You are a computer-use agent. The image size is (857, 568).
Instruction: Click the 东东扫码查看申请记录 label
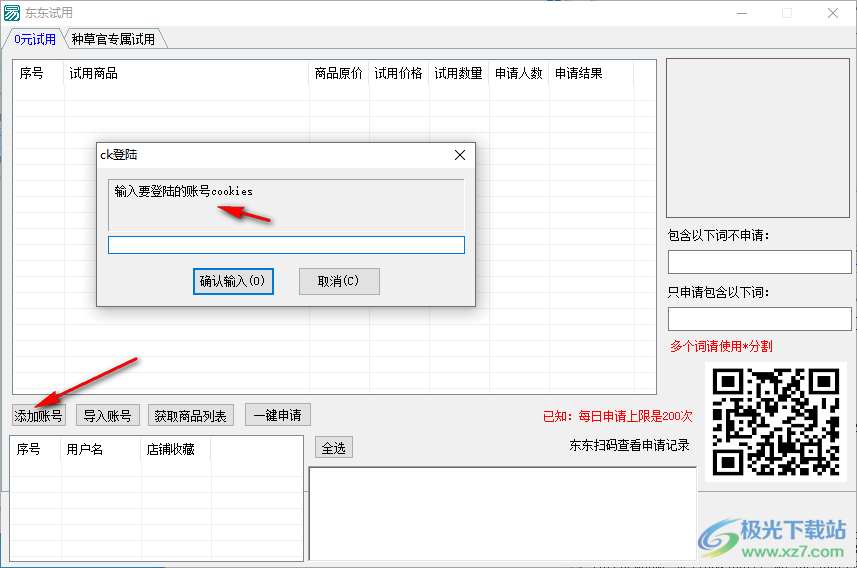[629, 446]
